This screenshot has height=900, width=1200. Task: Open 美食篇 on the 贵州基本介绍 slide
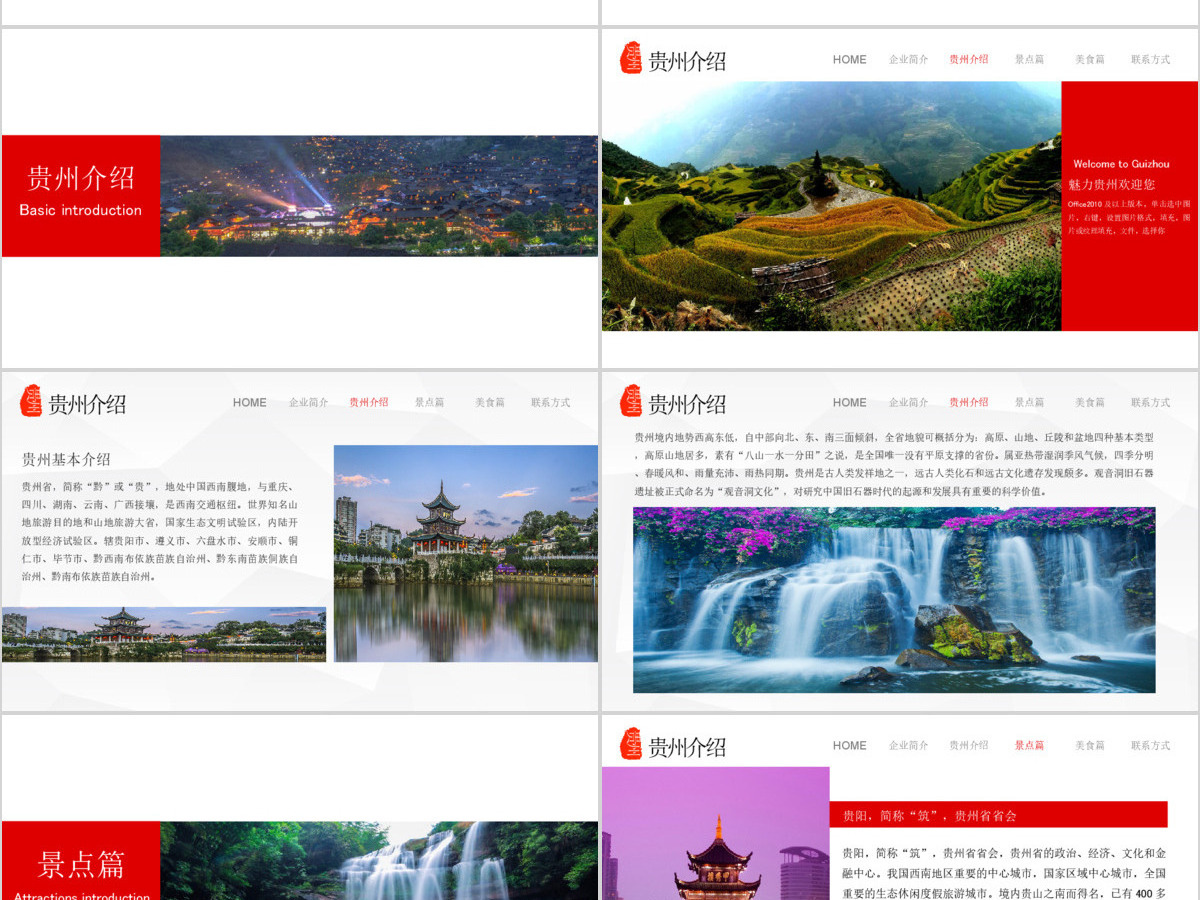[490, 402]
